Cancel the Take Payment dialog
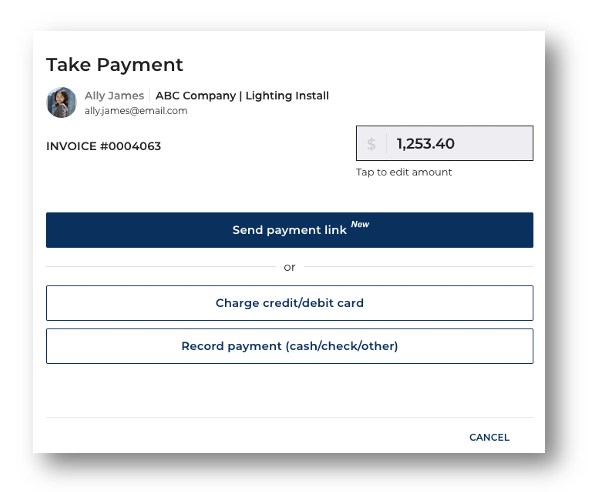This screenshot has height=492, width=607. click(x=489, y=437)
